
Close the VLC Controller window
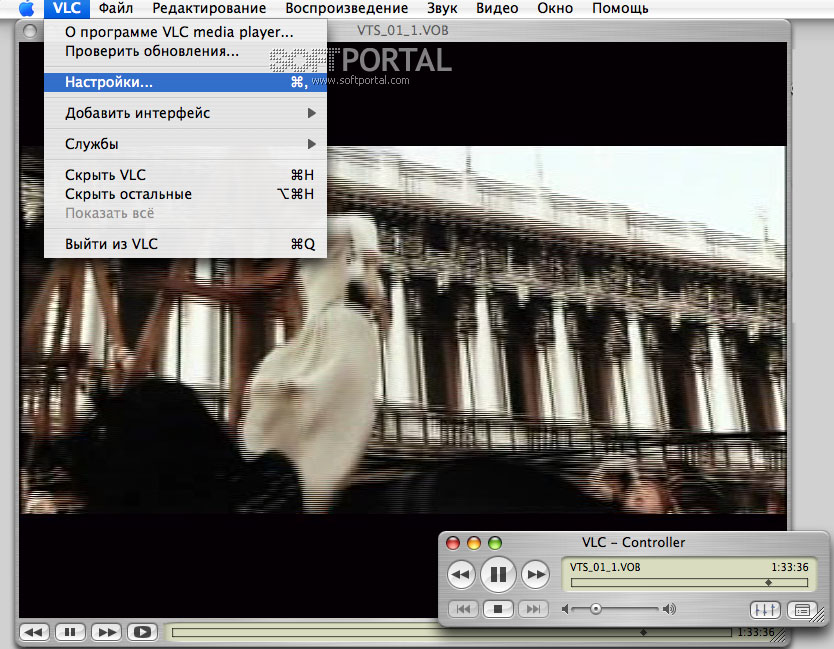pos(453,543)
